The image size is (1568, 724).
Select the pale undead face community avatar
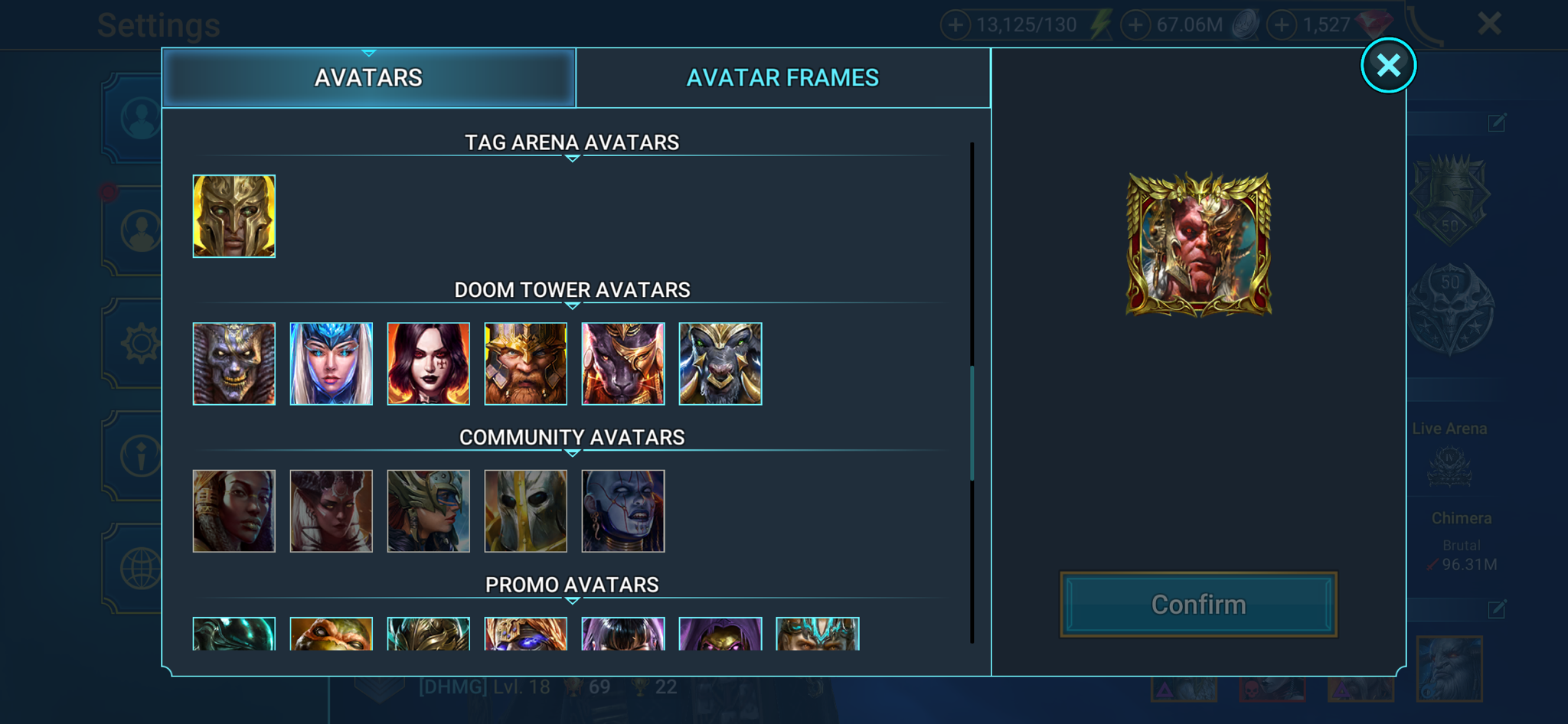point(623,511)
